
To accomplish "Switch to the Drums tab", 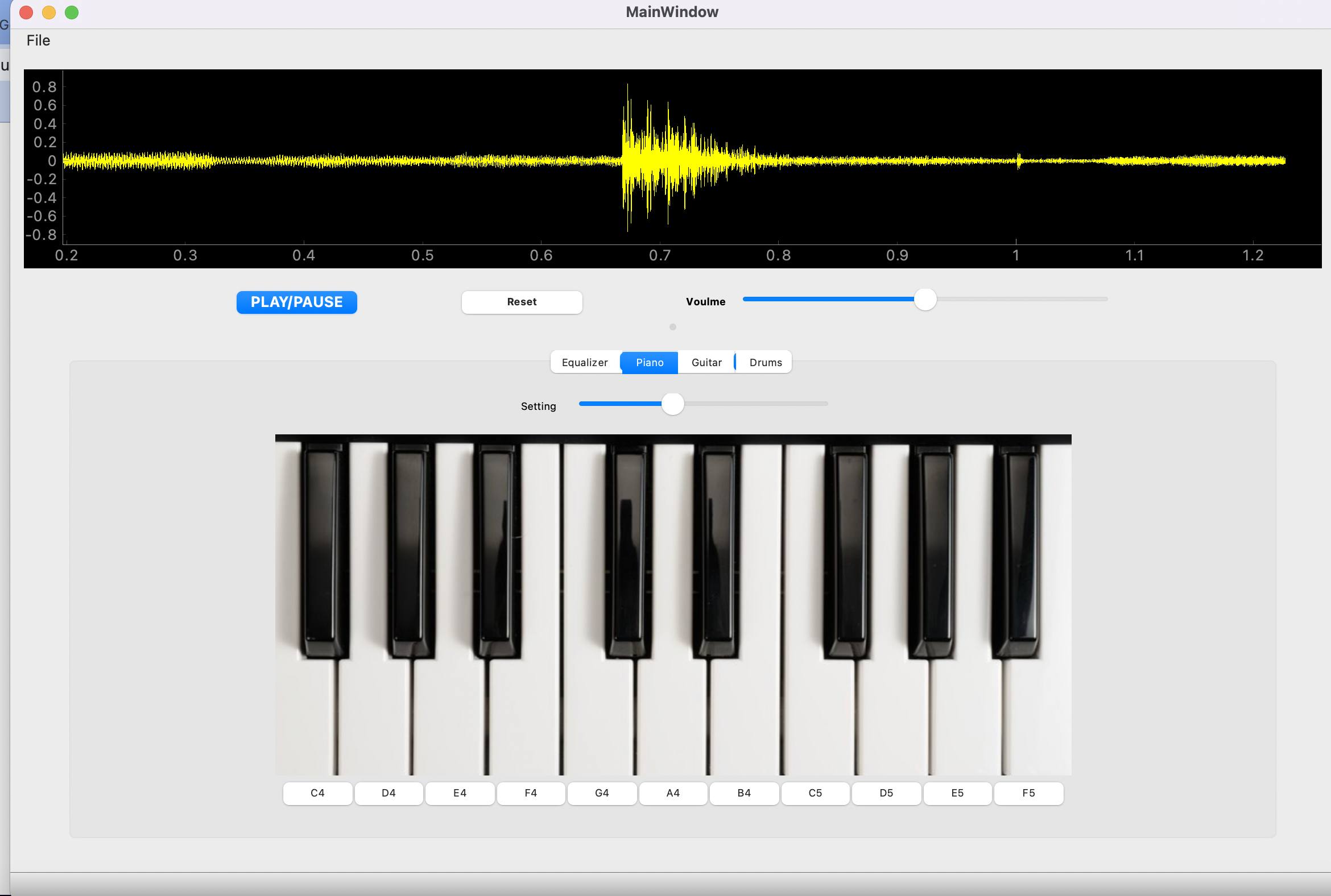I will [765, 362].
